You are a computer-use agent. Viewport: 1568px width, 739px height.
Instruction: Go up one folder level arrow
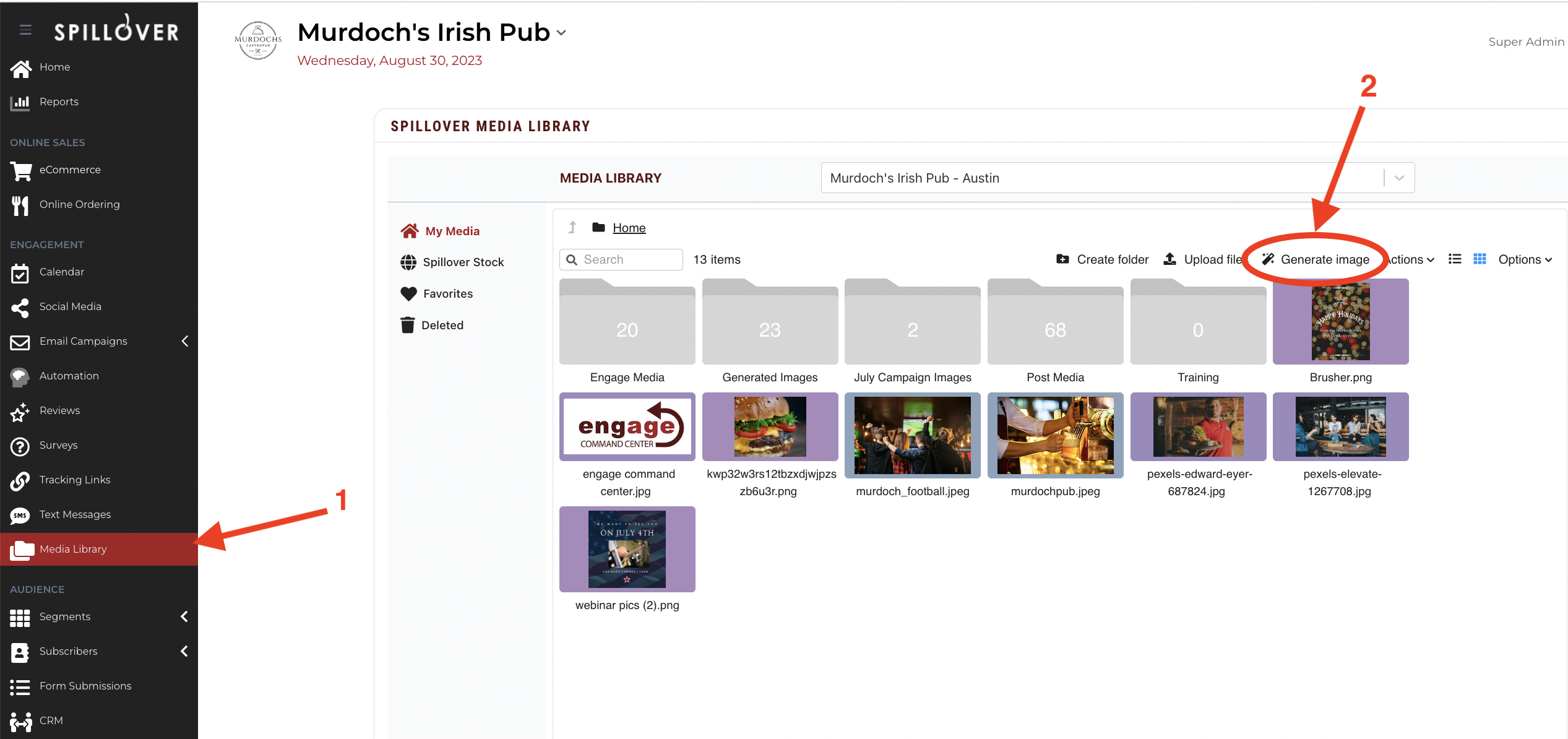(572, 227)
